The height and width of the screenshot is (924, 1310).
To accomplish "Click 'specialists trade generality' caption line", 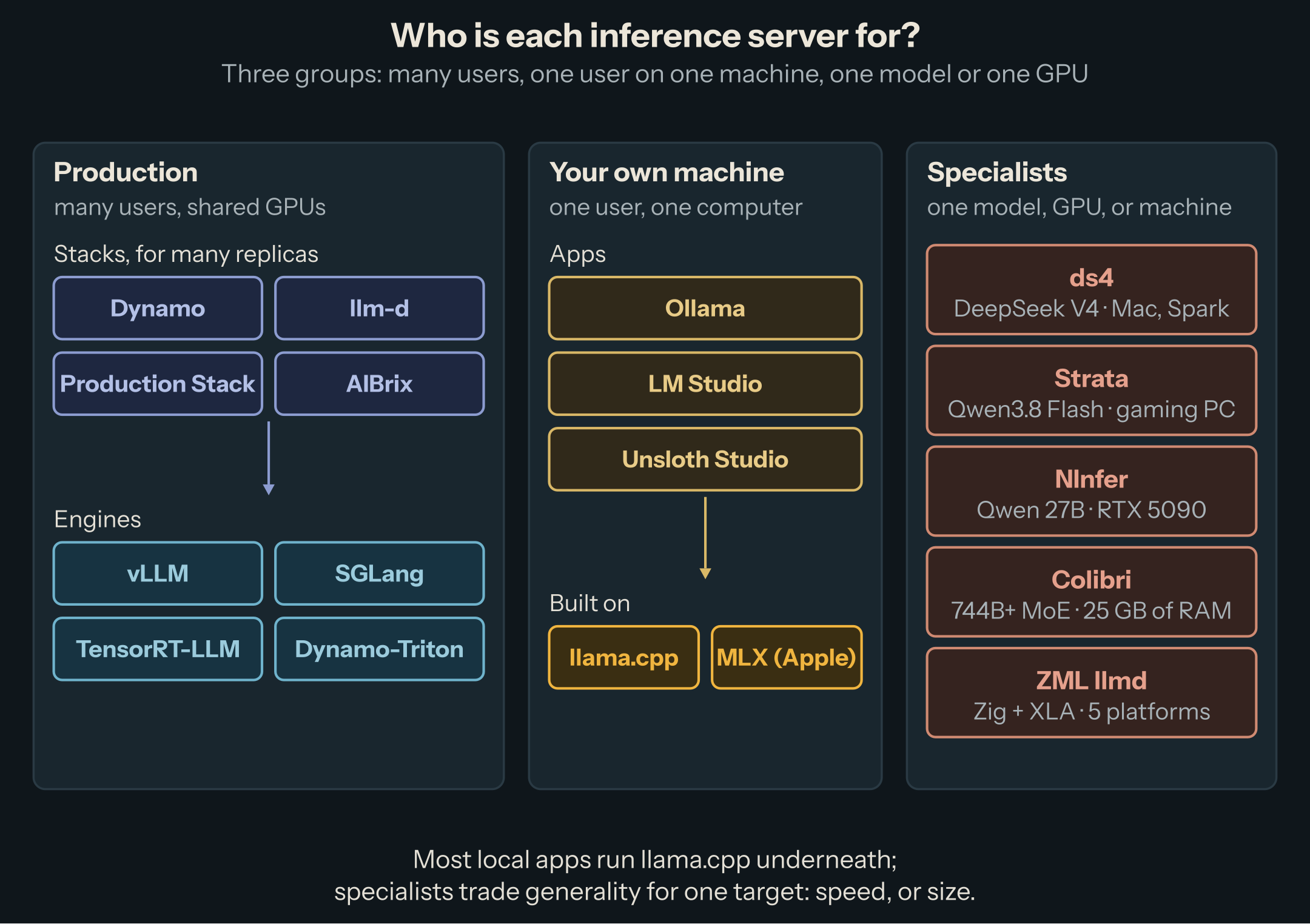I will [655, 892].
